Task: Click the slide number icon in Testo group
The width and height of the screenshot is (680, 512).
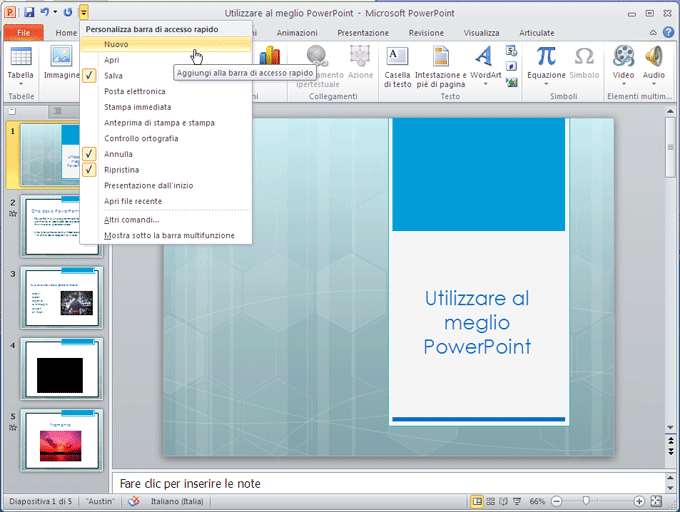Action: (x=512, y=66)
